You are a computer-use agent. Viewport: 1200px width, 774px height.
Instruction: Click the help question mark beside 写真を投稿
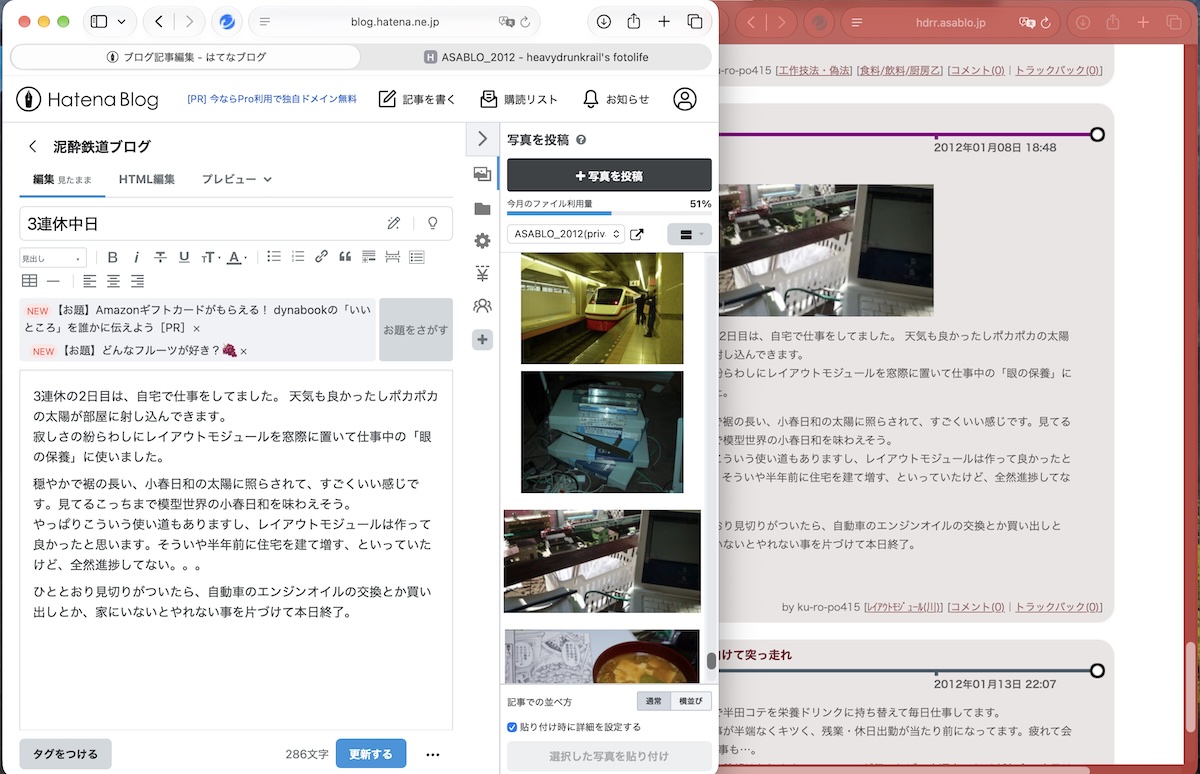[581, 140]
